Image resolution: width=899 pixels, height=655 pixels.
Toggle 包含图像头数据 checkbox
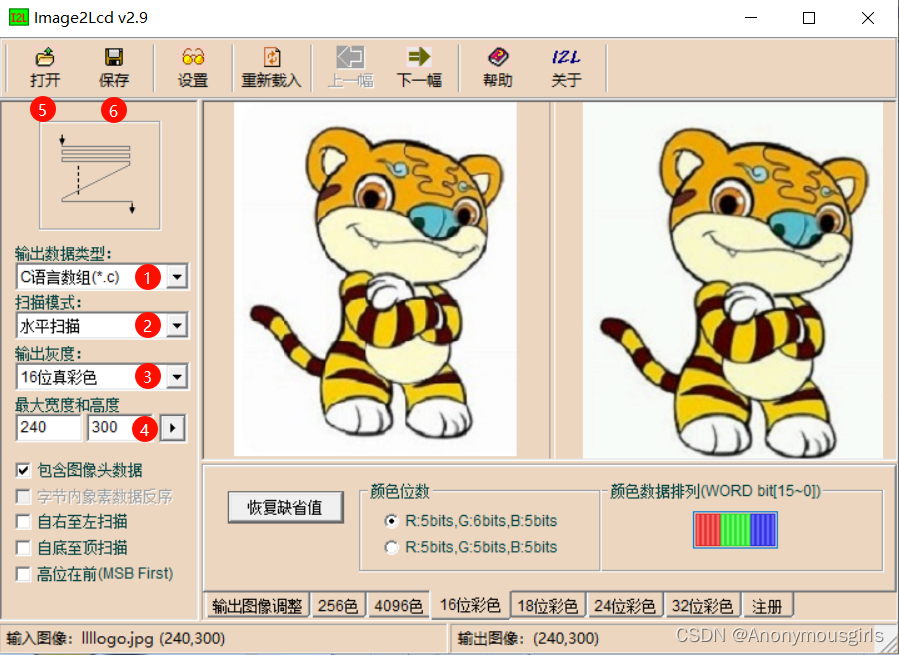(x=23, y=470)
